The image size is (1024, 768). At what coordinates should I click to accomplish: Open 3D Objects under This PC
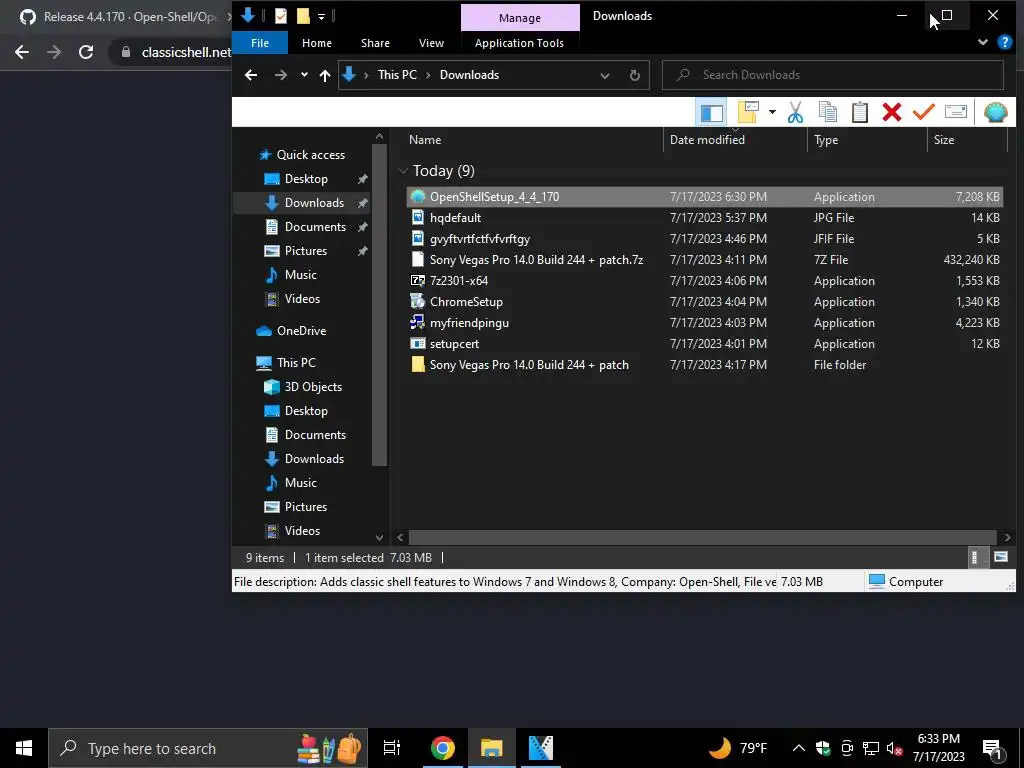[x=313, y=387]
